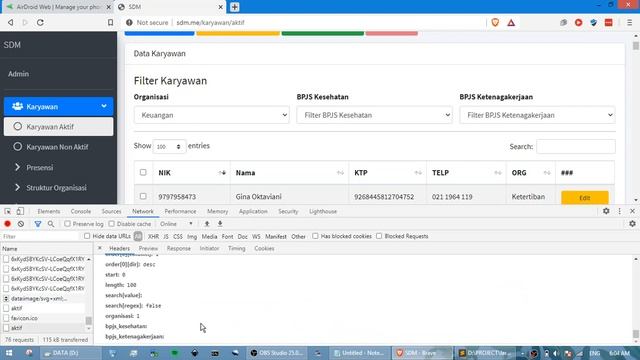This screenshot has height=360, width=640.
Task: Open the network search magnifier icon
Action: click(51, 224)
